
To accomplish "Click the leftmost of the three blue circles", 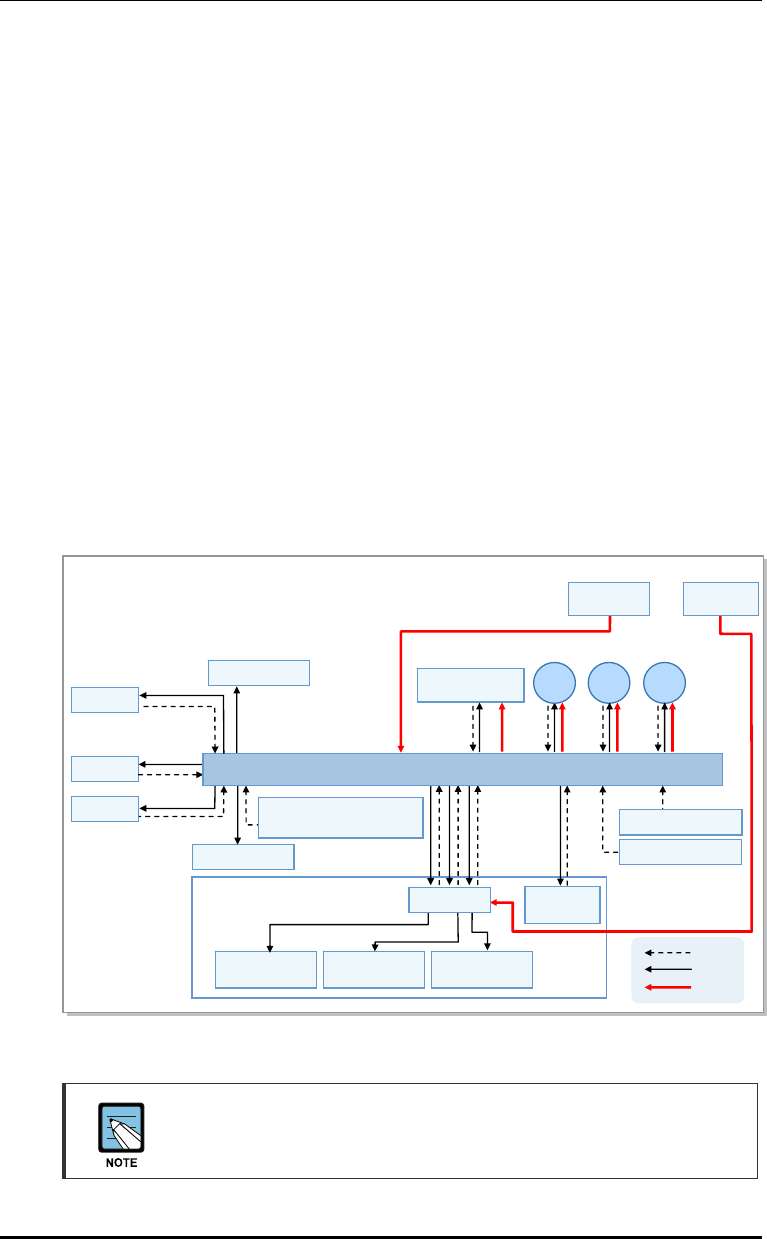I will pos(554,681).
